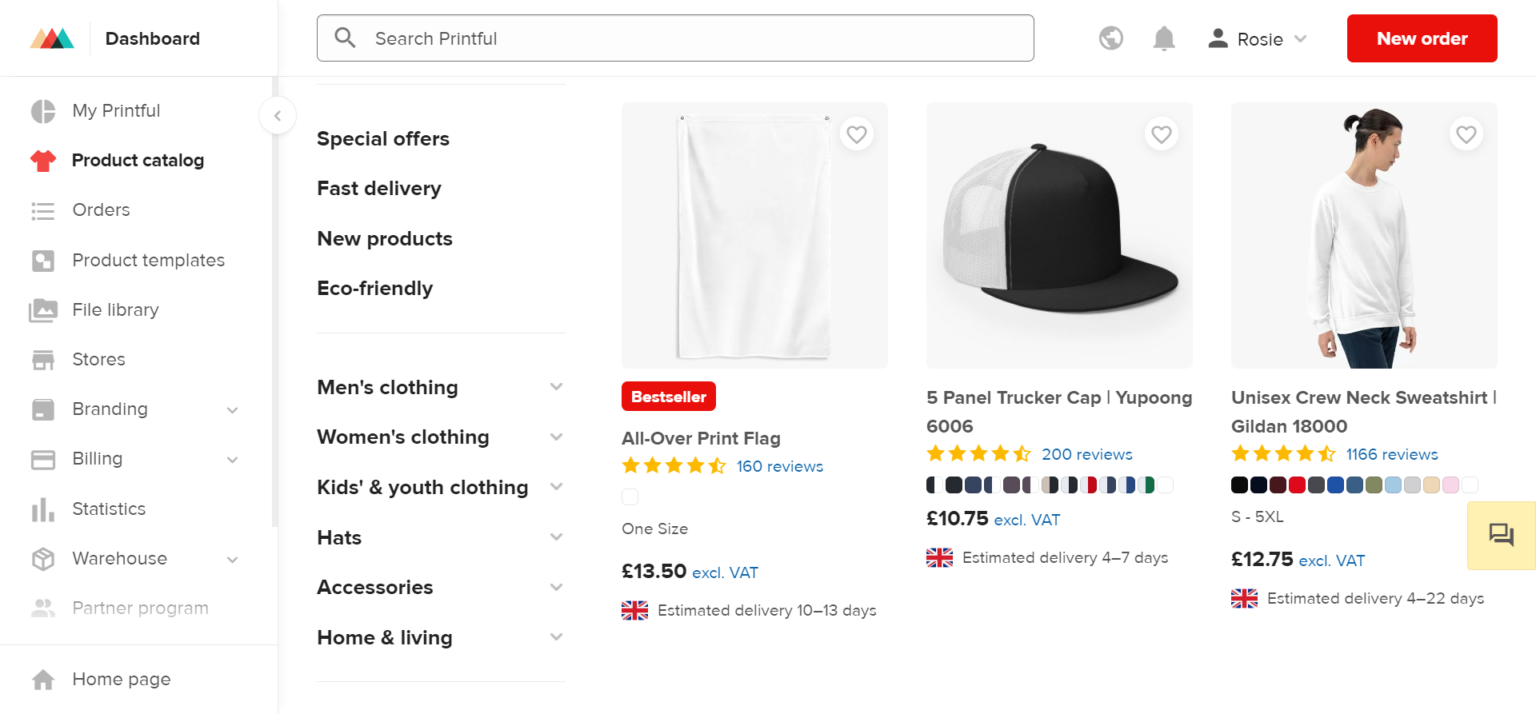Open the Orders section in the sidebar

point(100,210)
